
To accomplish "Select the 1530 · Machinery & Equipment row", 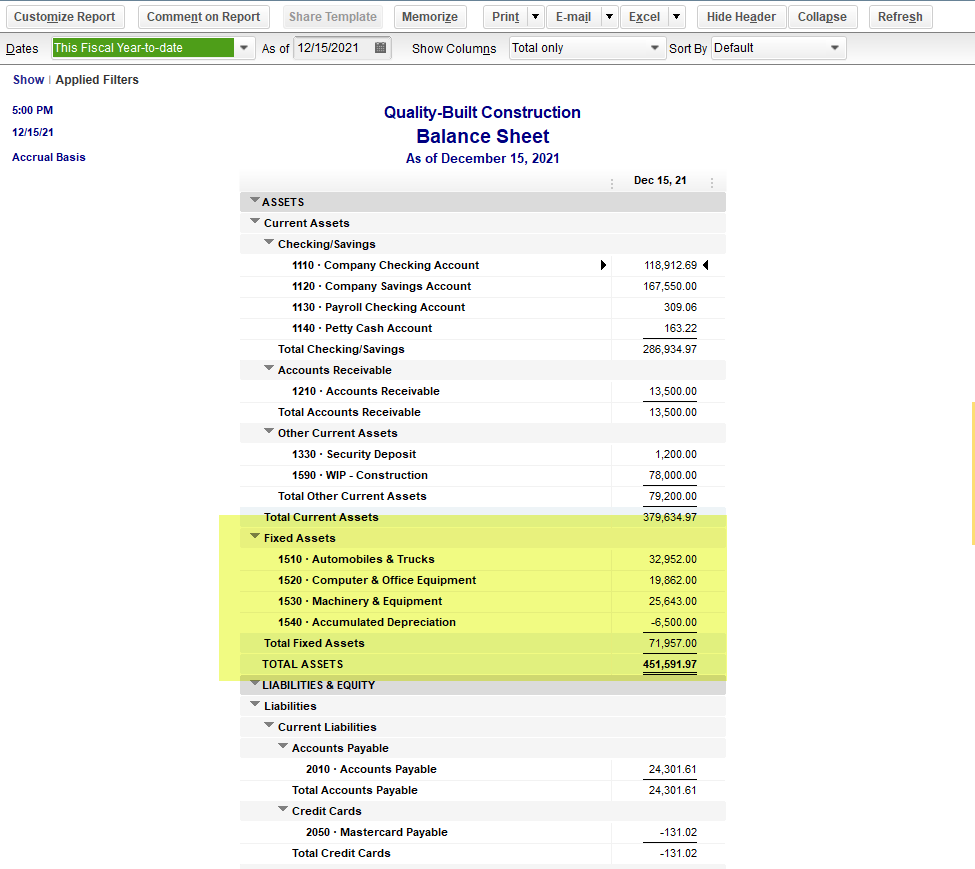I will (483, 602).
